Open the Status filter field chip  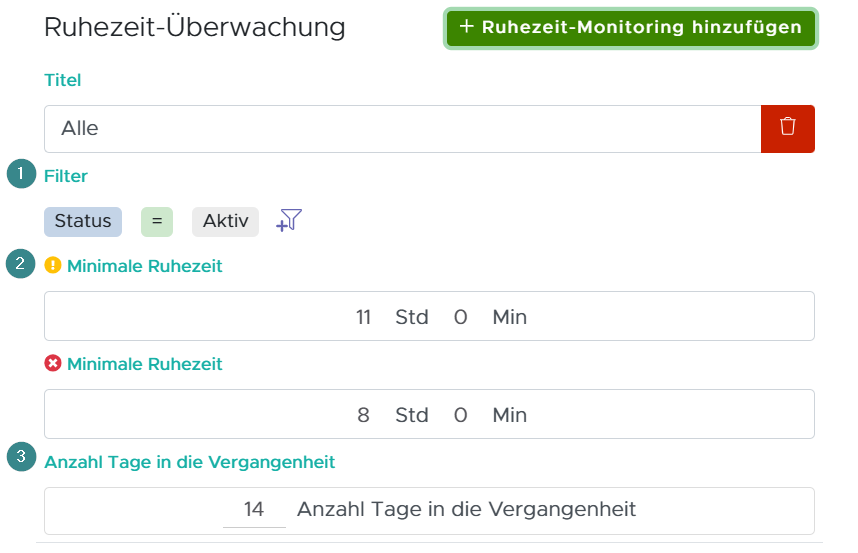point(83,221)
